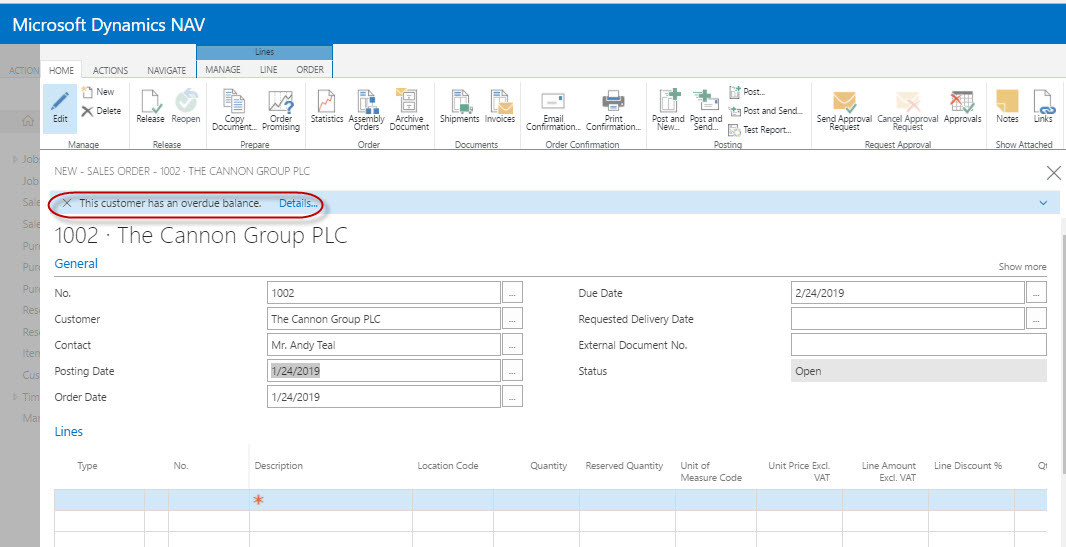Click the Reserved Quantity column header
The image size is (1066, 547).
tap(624, 466)
